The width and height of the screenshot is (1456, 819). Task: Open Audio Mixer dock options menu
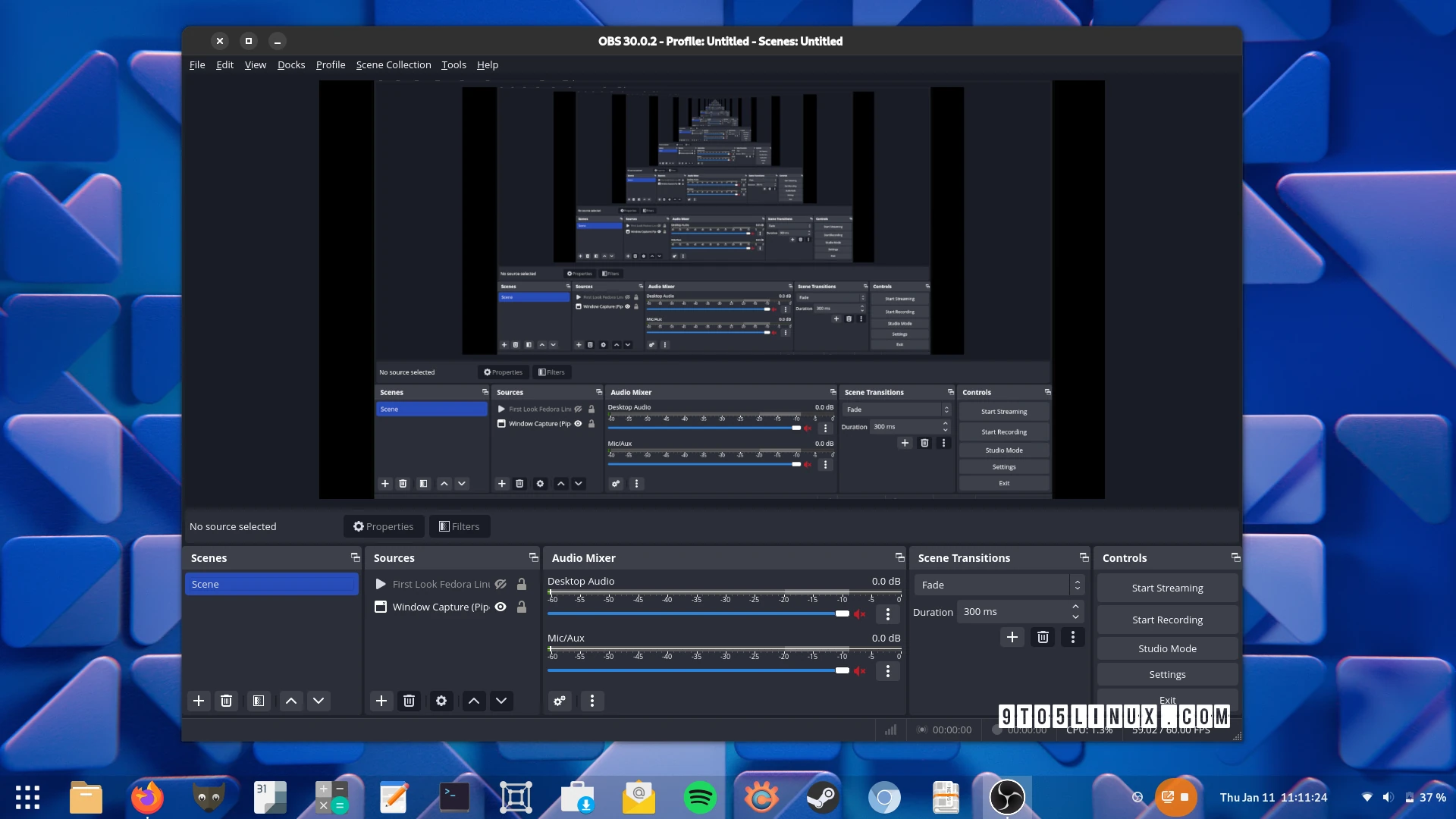pyautogui.click(x=592, y=701)
